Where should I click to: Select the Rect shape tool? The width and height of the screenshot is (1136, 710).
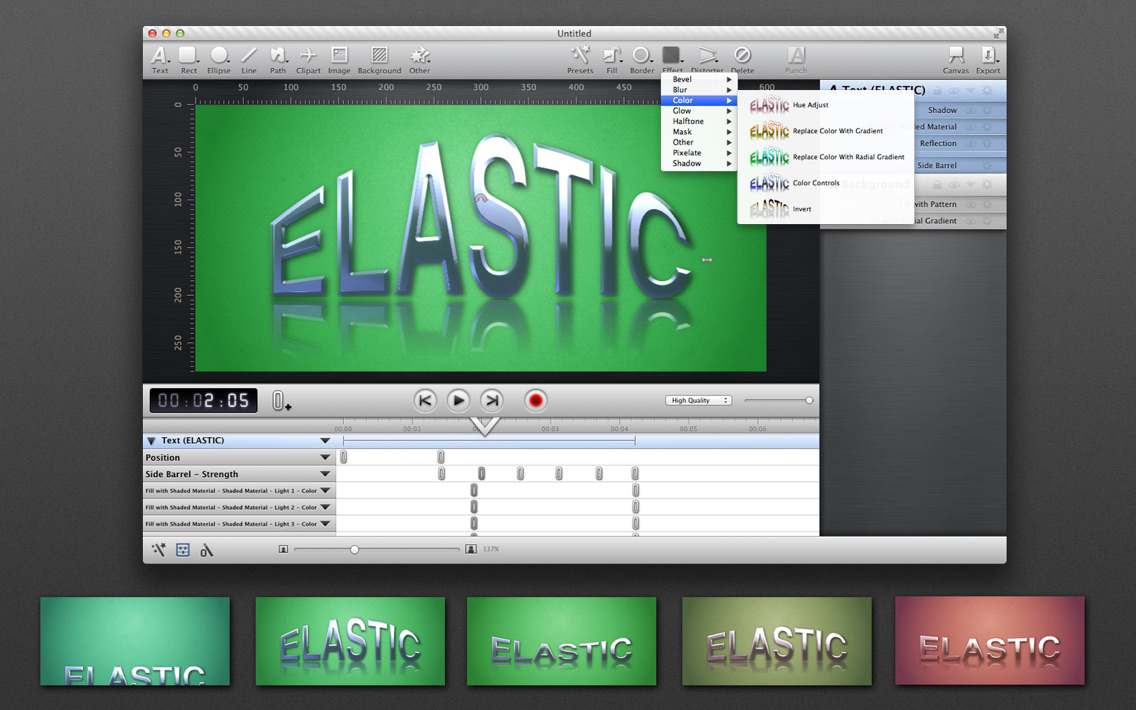pyautogui.click(x=188, y=59)
